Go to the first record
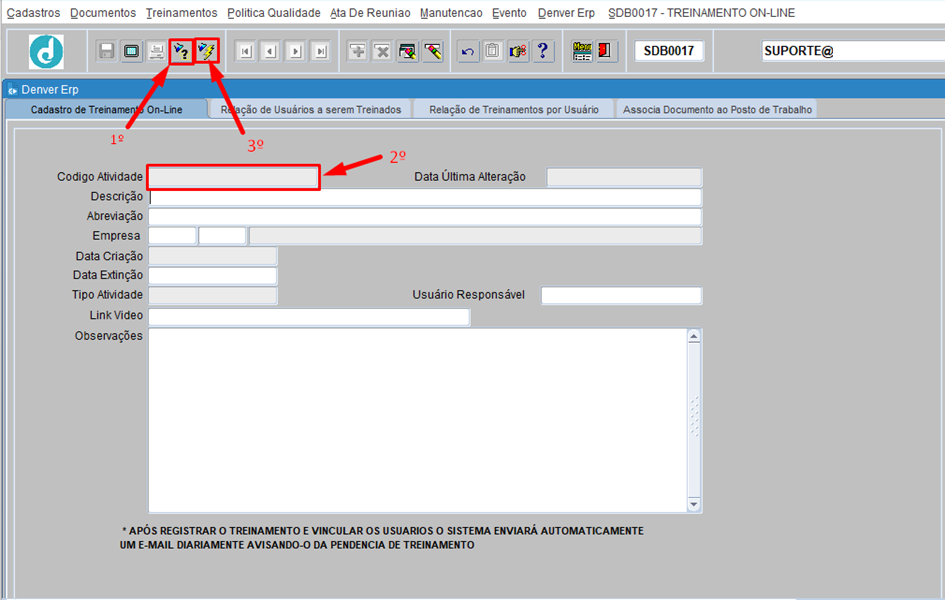 tap(245, 51)
